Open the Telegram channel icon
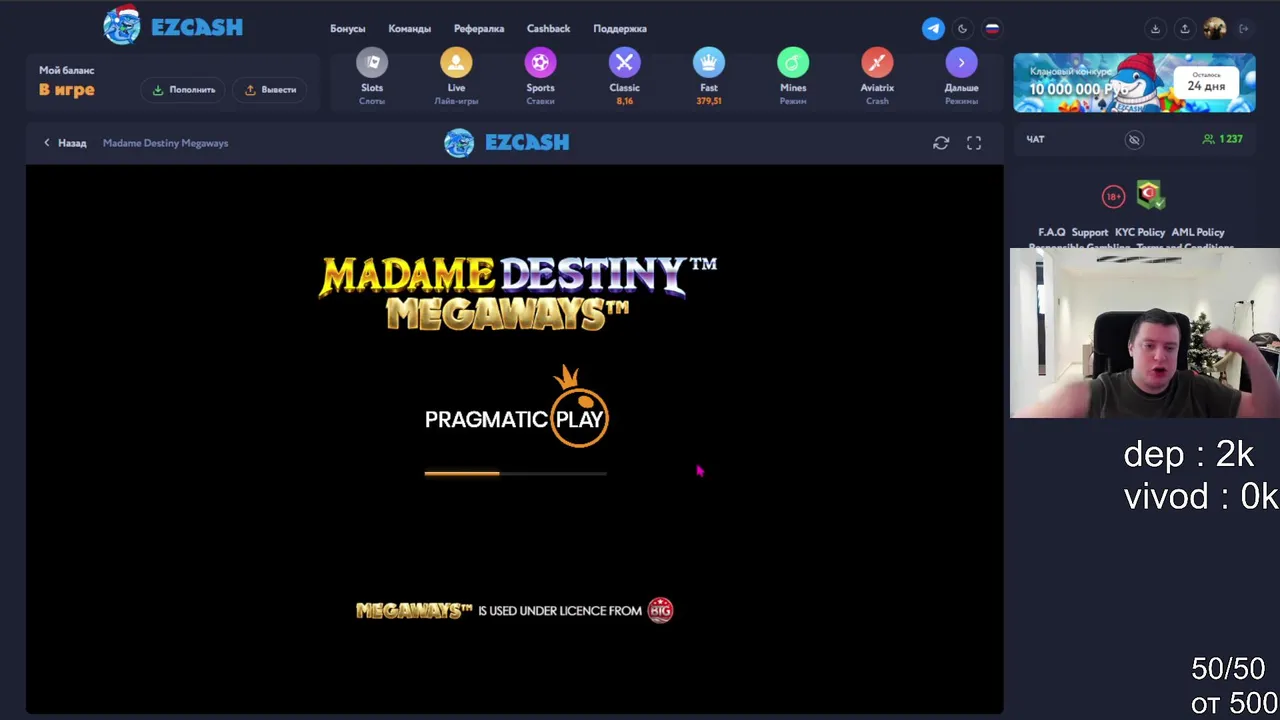Screen dimensions: 1280x720 (x=933, y=29)
